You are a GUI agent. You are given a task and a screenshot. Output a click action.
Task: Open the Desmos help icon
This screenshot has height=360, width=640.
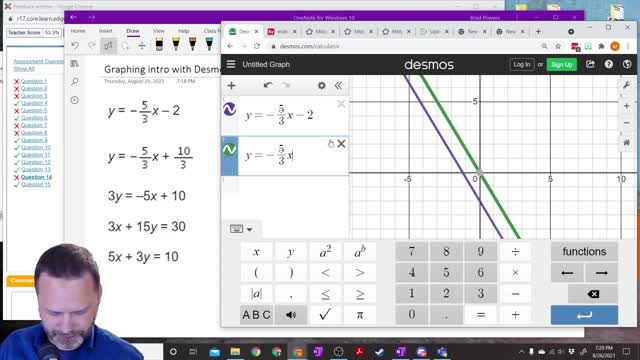609,64
